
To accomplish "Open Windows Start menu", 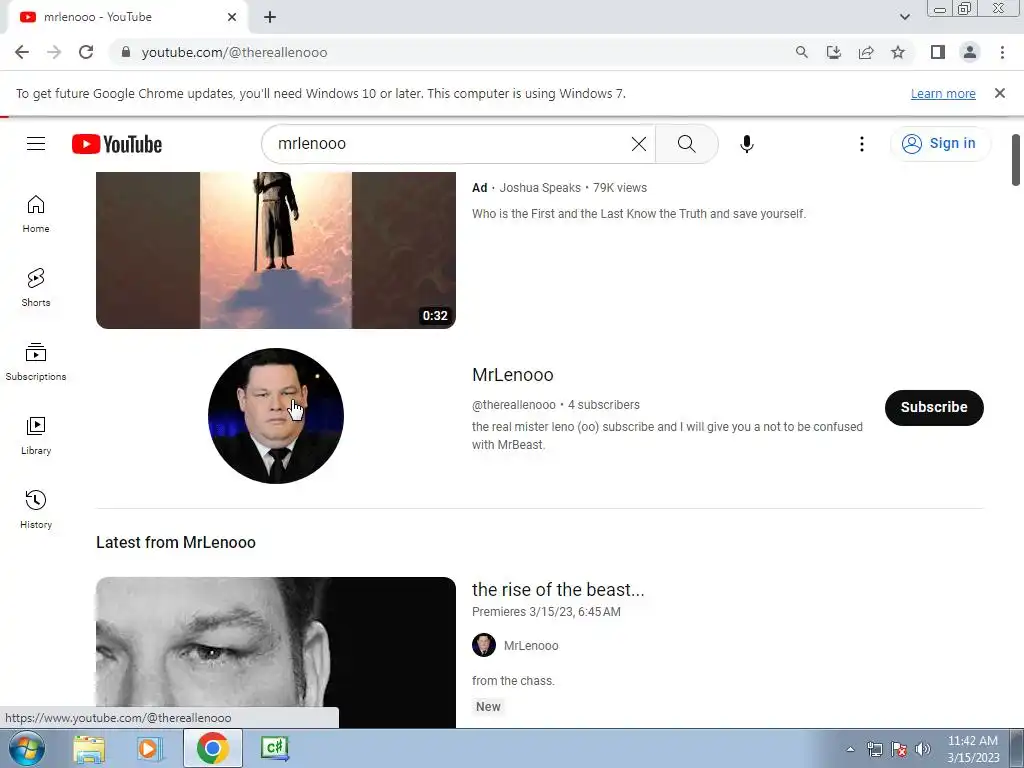I will click(x=27, y=748).
